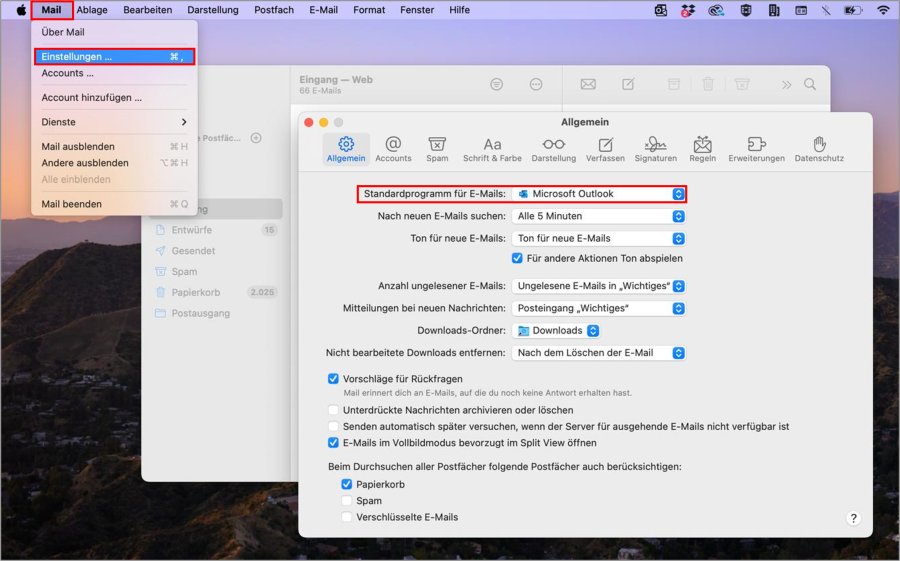Open the Signaturen settings tab
900x561 pixels.
(655, 149)
